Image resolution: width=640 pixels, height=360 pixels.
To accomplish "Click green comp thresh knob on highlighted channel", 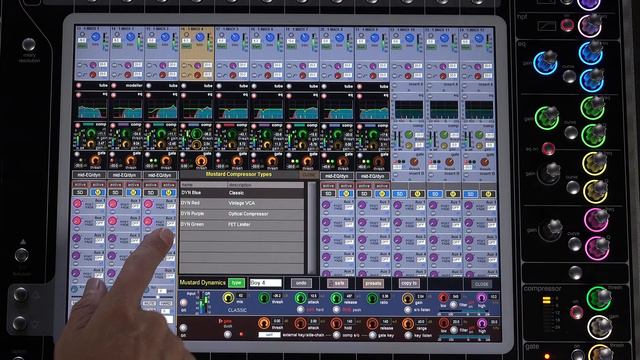I will pyautogui.click(x=196, y=134).
